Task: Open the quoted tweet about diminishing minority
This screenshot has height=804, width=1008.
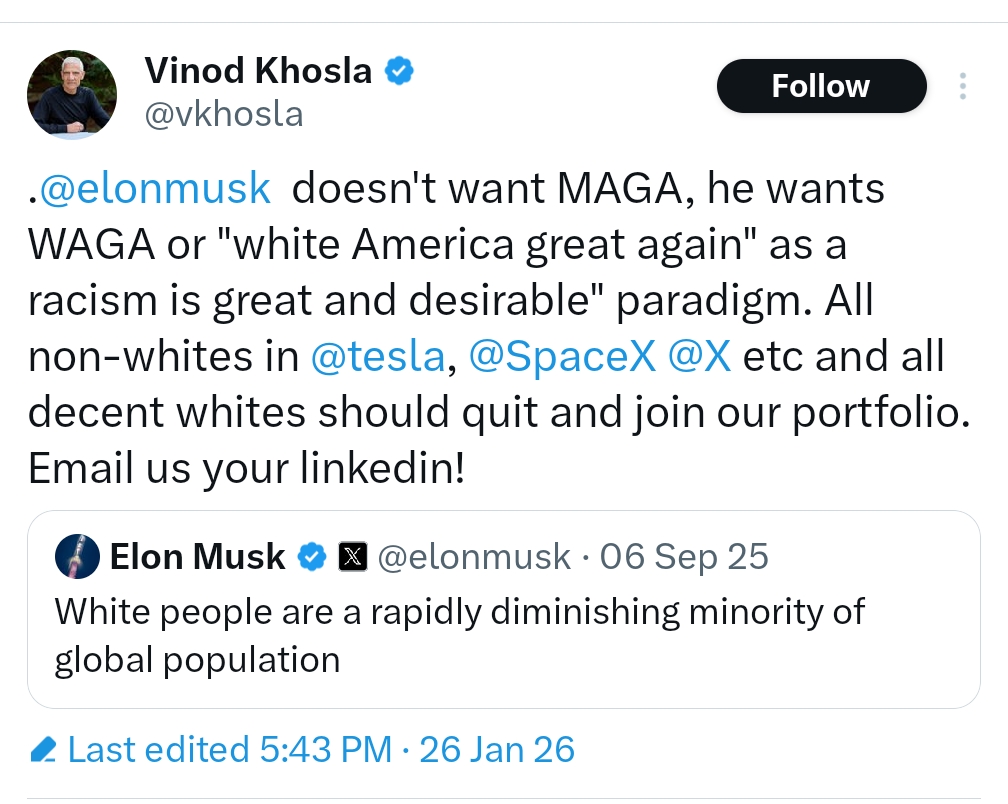Action: 460,635
